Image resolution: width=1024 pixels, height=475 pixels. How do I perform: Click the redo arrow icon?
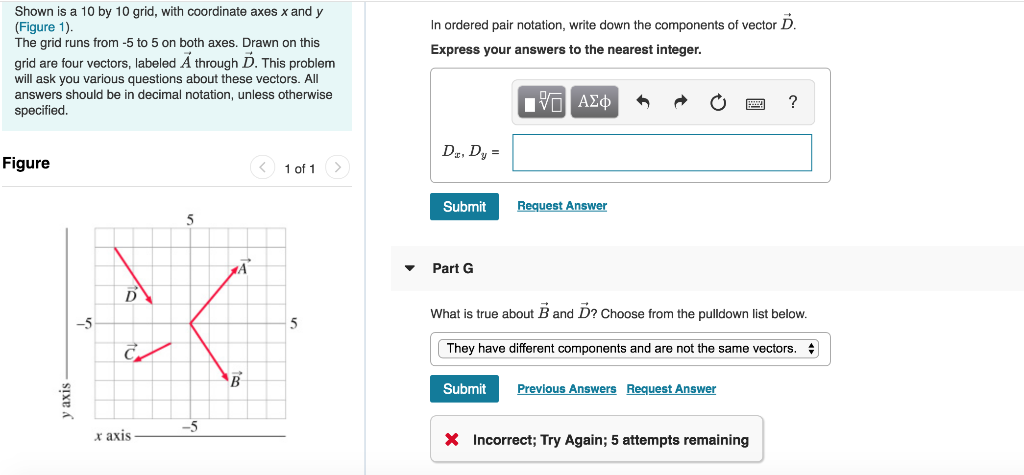(x=681, y=102)
